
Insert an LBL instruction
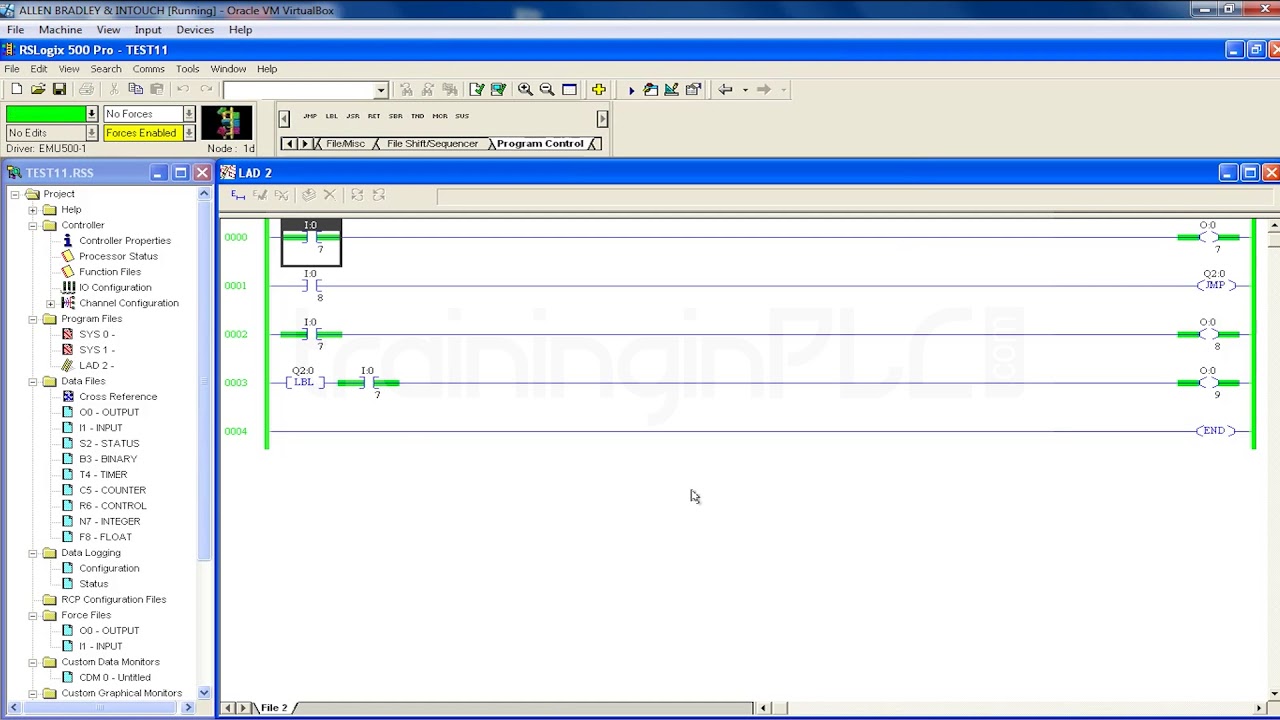tap(331, 116)
